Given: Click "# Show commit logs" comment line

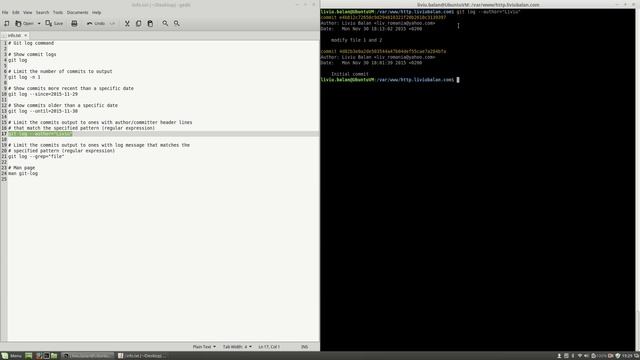Looking at the screenshot, I should point(32,54).
